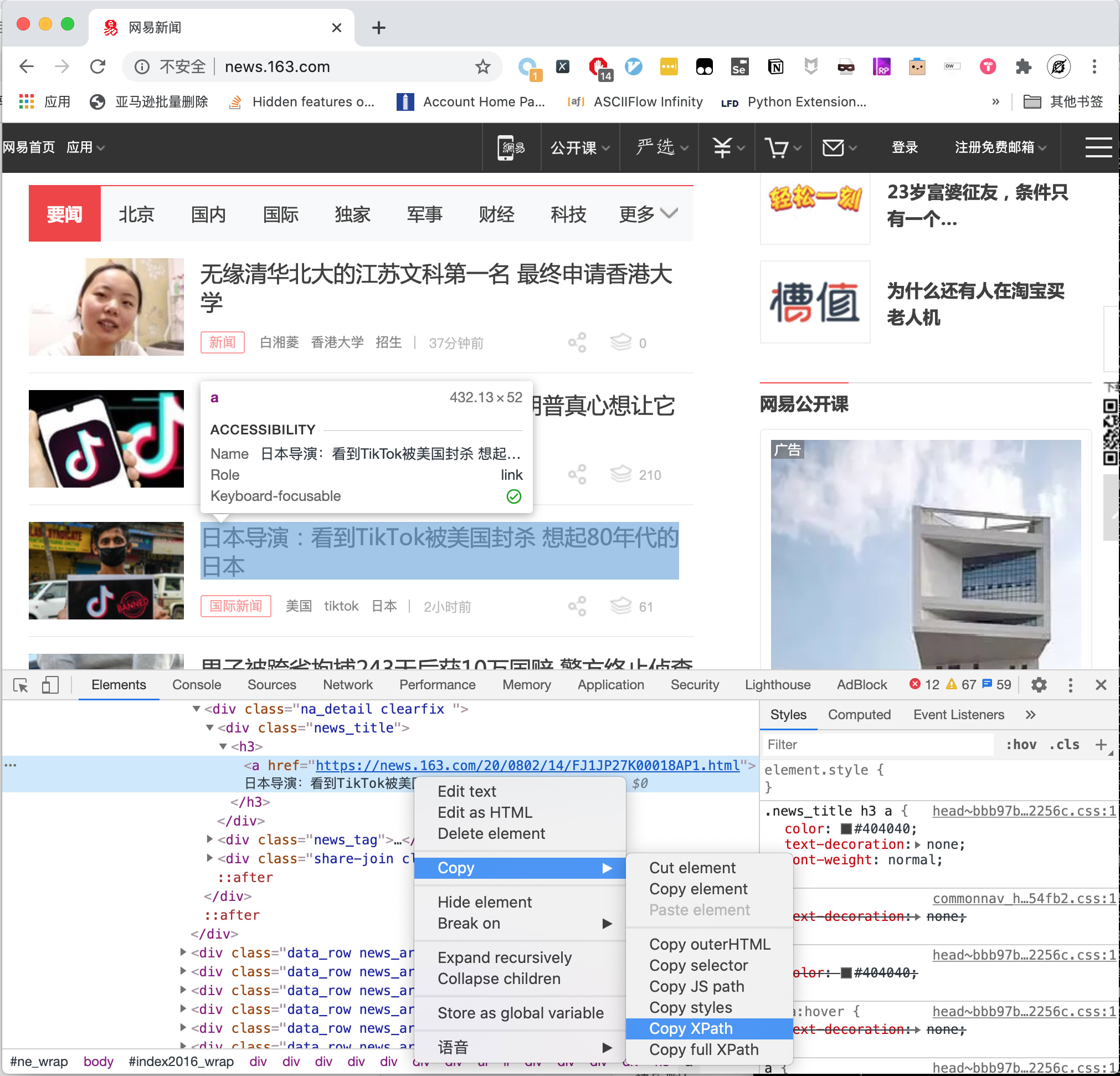Bookmark page with star icon

pos(483,67)
